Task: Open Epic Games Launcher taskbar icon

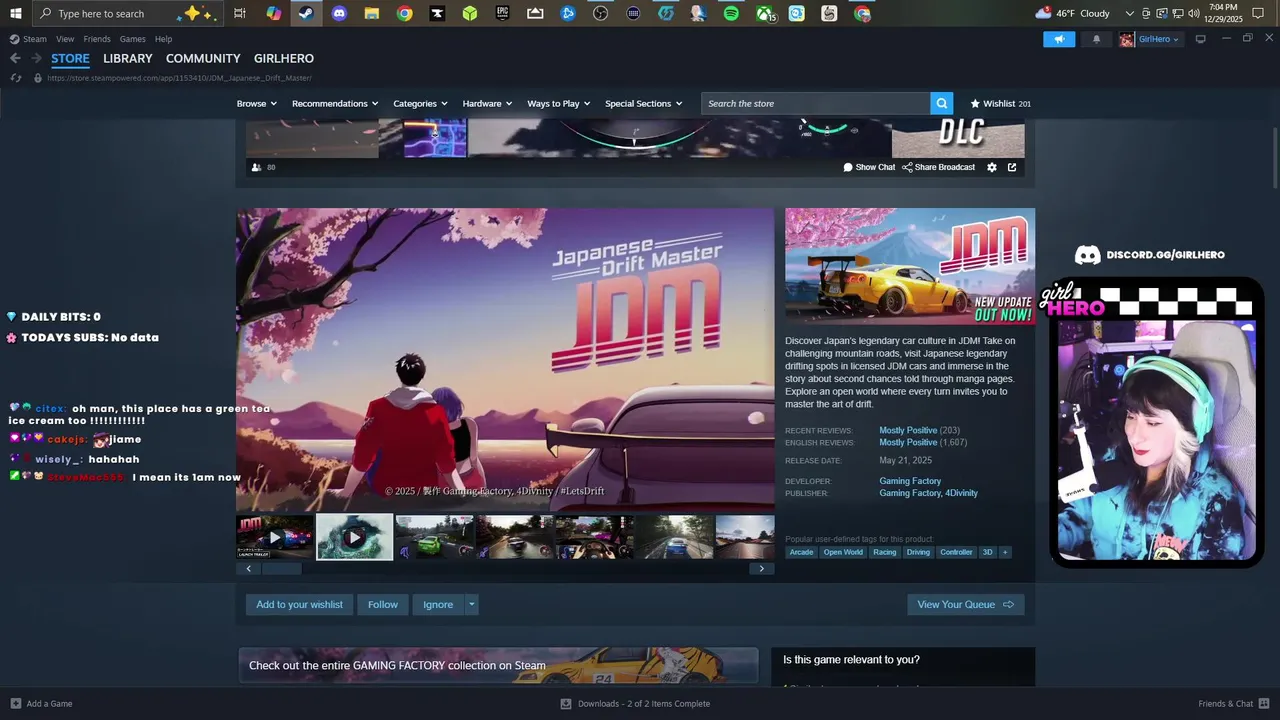Action: [x=502, y=13]
